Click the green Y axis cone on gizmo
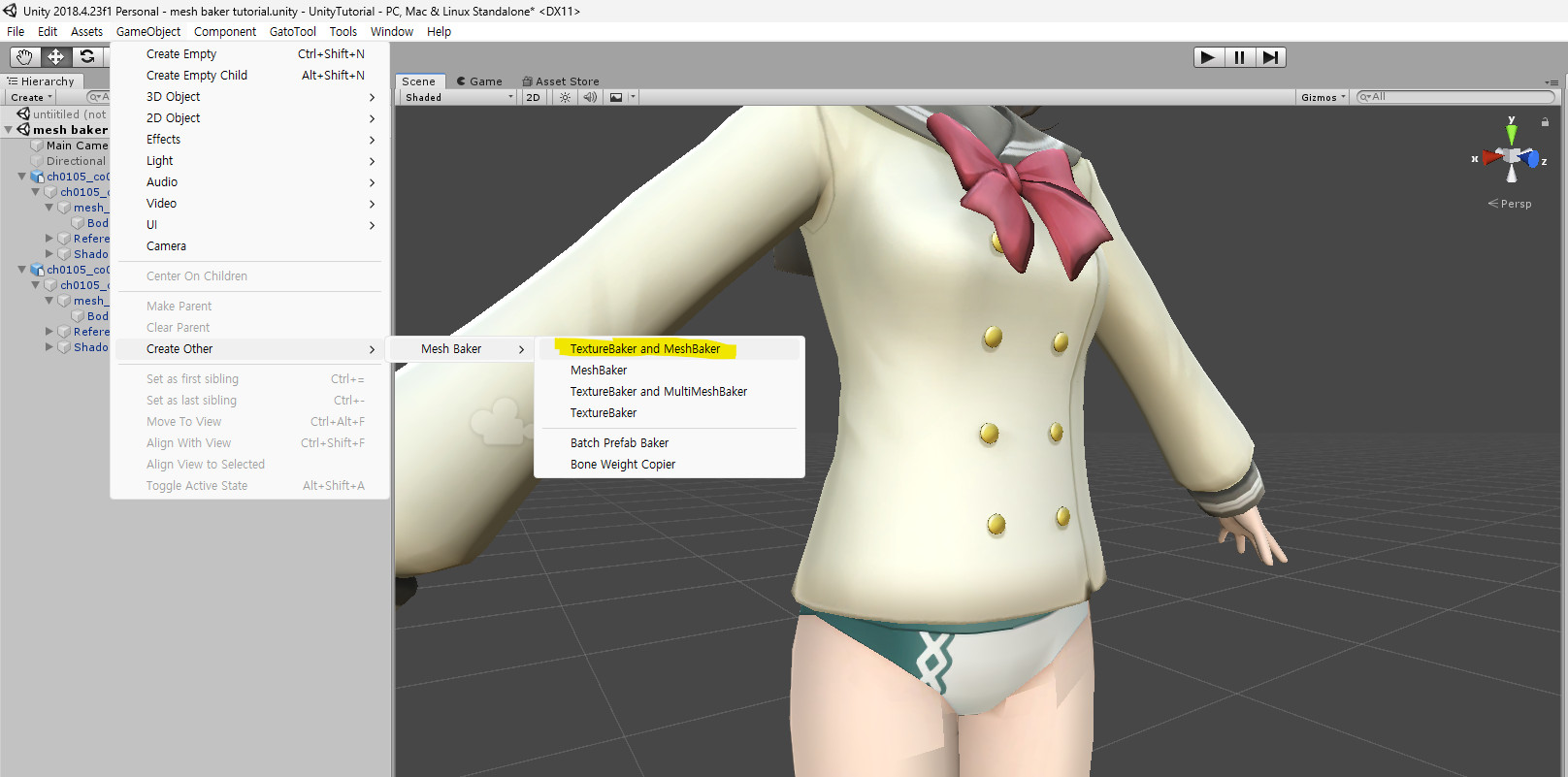1568x777 pixels. (x=1511, y=132)
